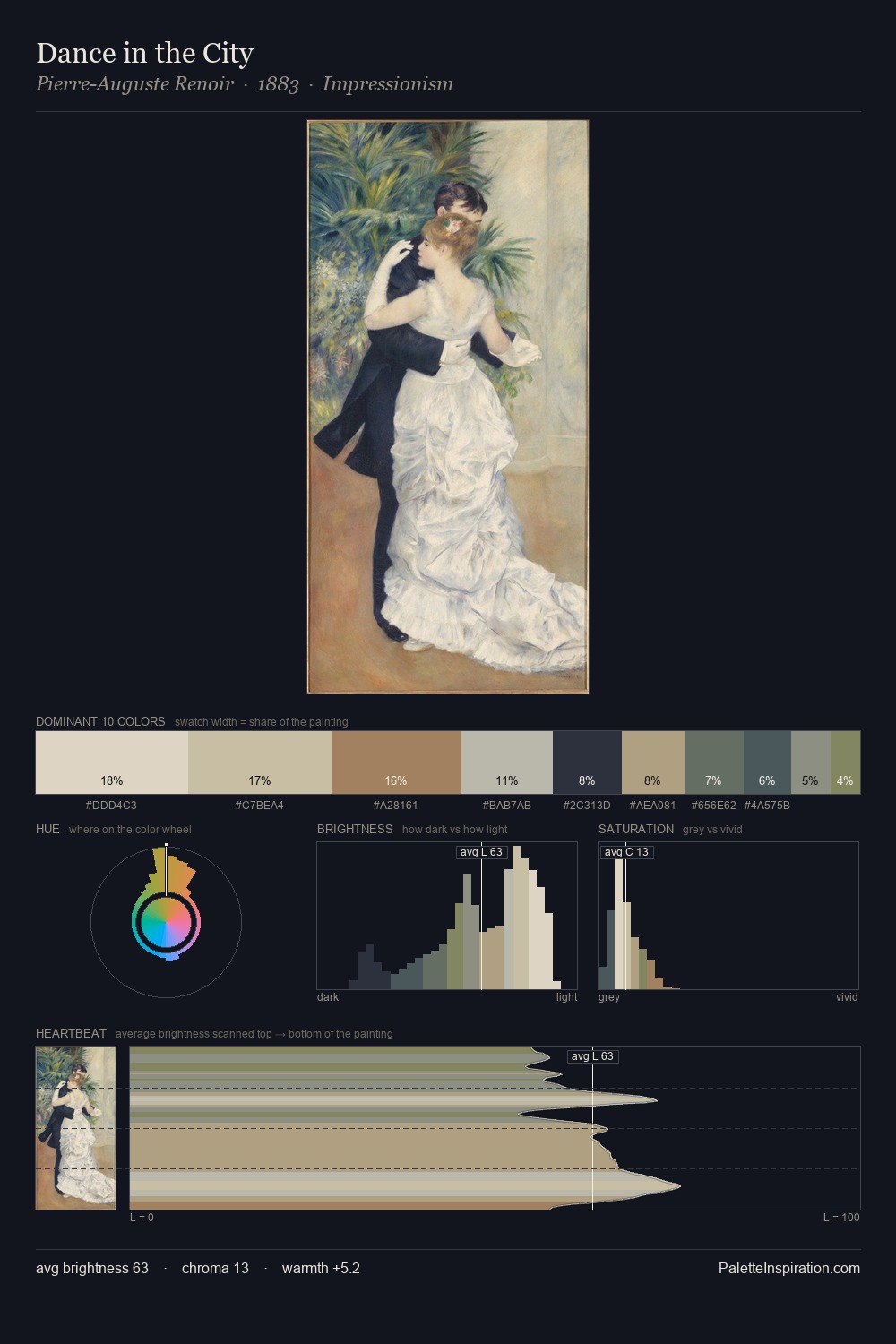This screenshot has width=896, height=1344.
Task: Click the brightness histogram chart
Action: pyautogui.click(x=447, y=916)
